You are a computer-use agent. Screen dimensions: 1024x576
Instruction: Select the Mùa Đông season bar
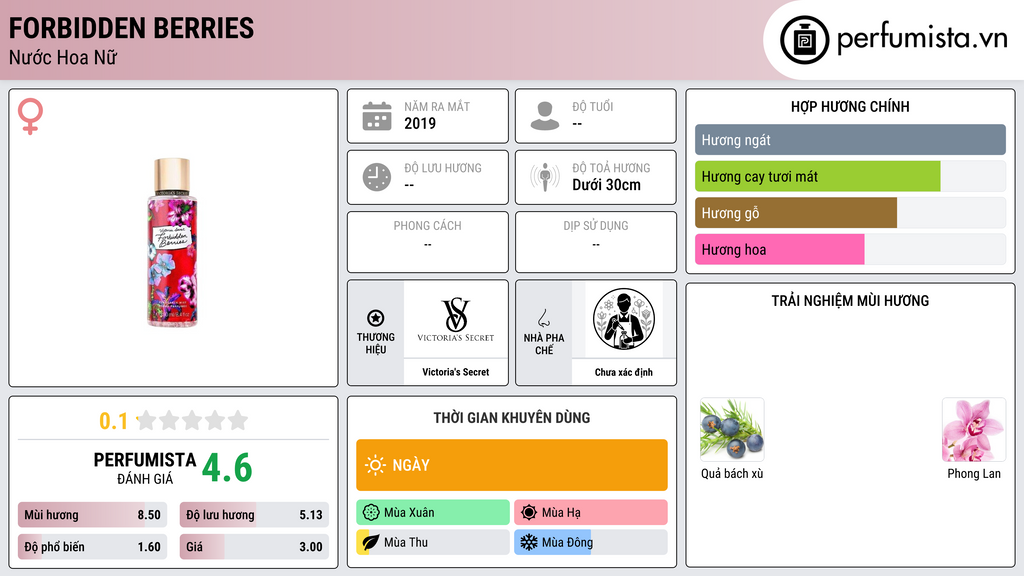(x=591, y=542)
